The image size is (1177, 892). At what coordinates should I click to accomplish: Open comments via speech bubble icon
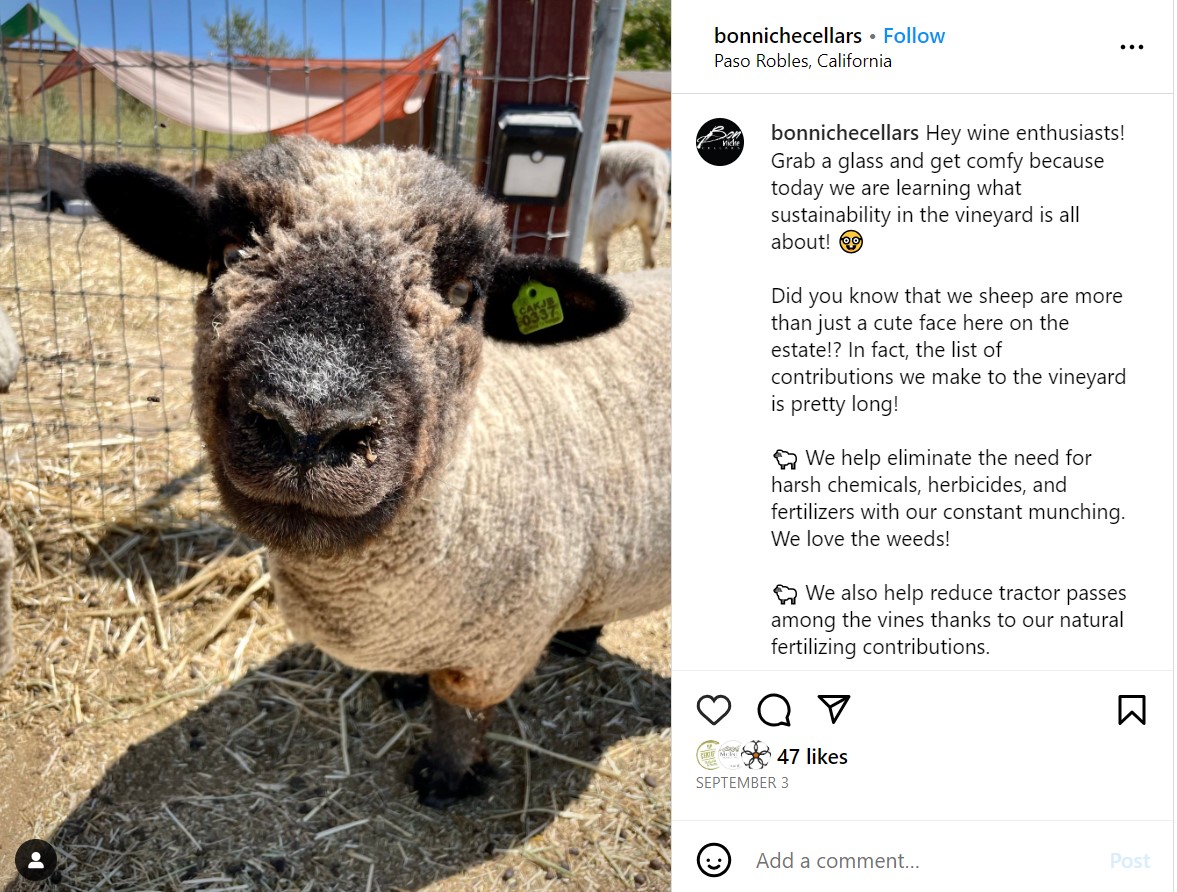[x=774, y=710]
